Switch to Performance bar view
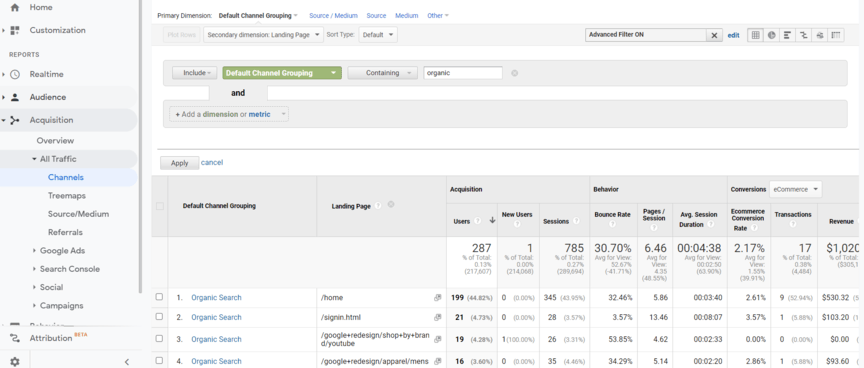This screenshot has width=864, height=368. (787, 35)
